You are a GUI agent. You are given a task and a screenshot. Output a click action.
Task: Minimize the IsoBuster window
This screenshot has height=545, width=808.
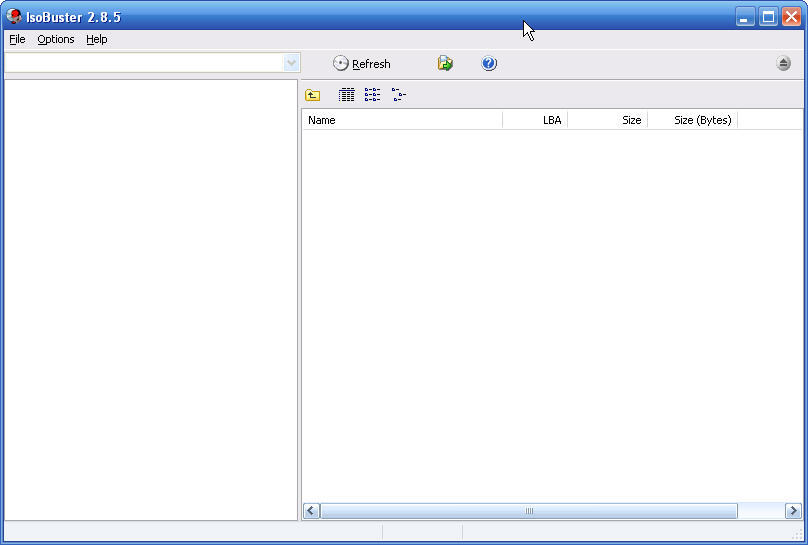click(744, 17)
